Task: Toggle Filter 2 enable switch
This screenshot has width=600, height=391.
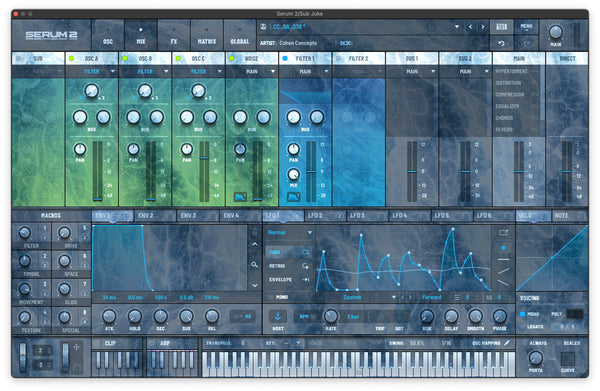Action: [338, 59]
